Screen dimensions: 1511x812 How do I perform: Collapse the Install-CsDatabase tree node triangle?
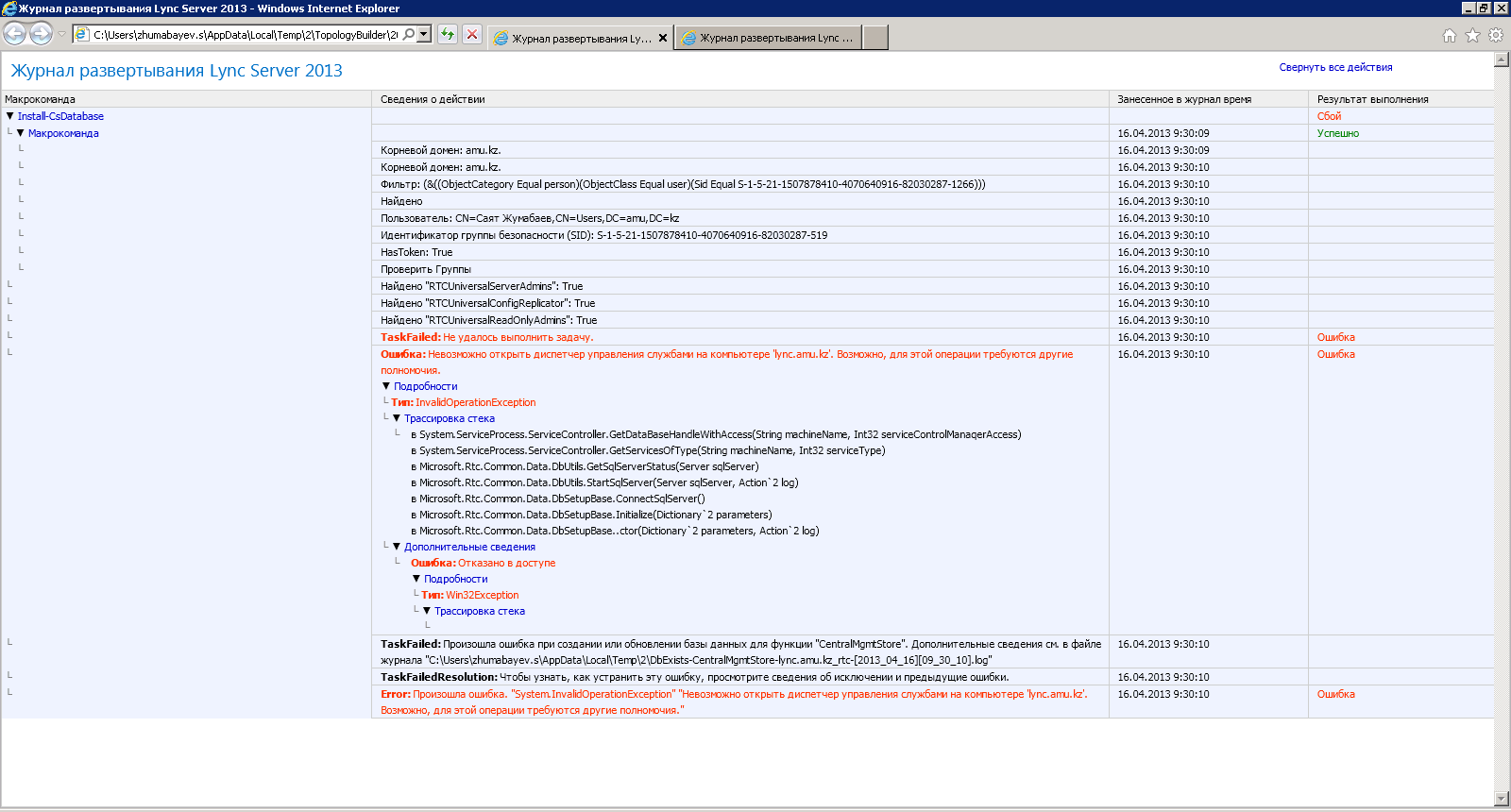(10, 116)
